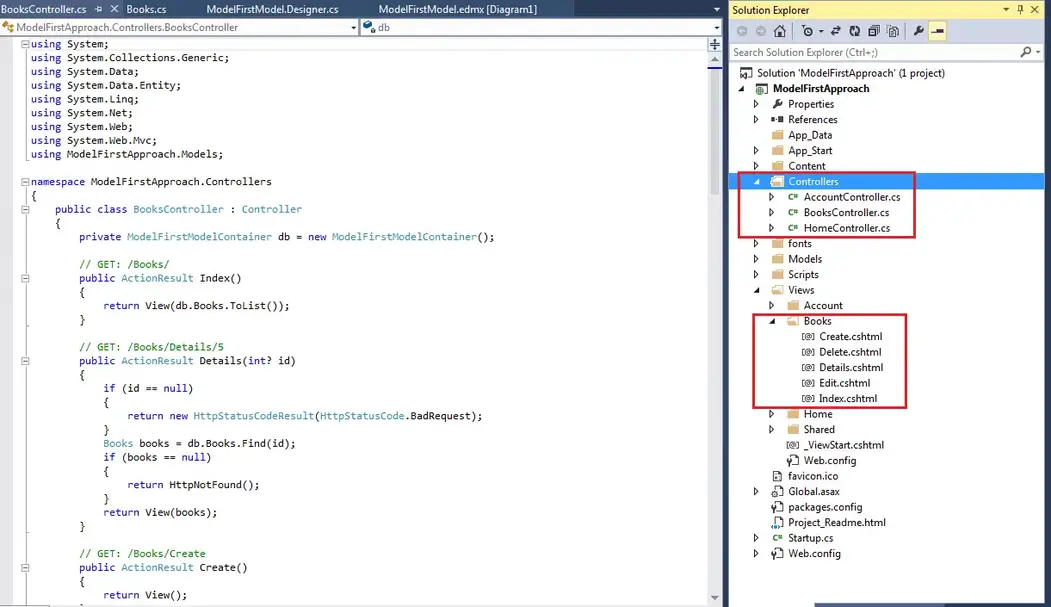Collapse the BooksController class block

click(25, 209)
